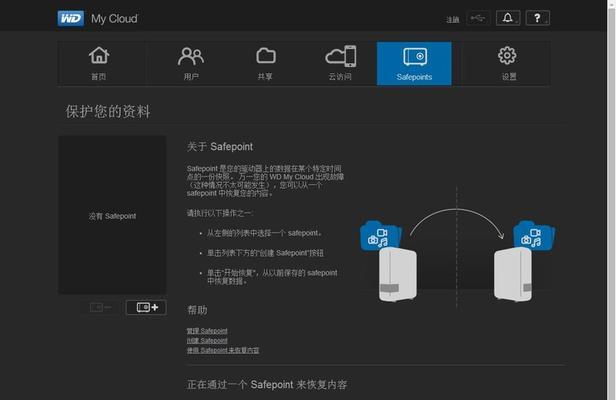
Task: Click the 正在通过一个 Safepoint 来恢复内容 heading
Action: pos(267,384)
